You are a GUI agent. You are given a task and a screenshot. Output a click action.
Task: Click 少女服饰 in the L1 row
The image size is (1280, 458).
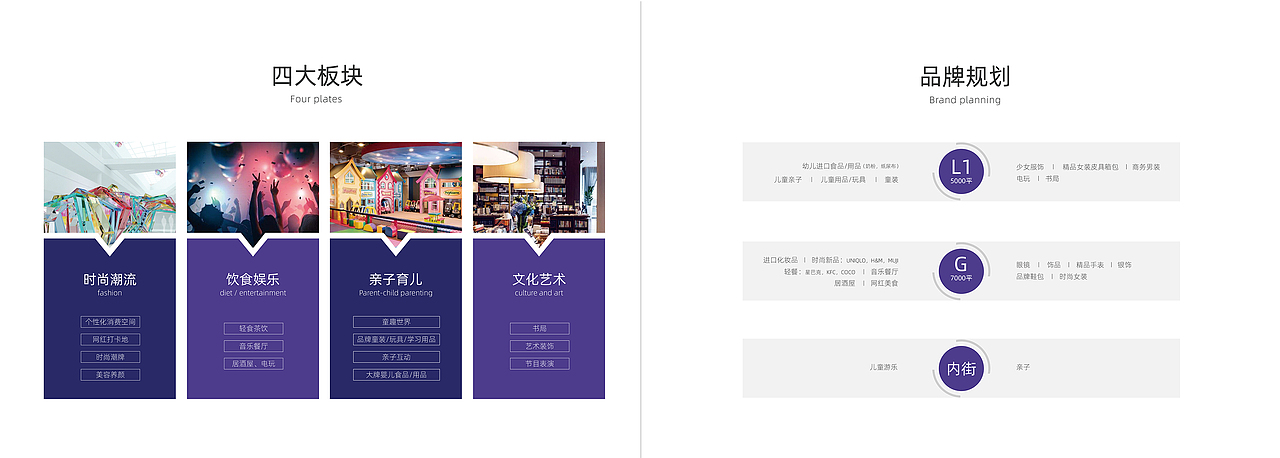tap(1030, 166)
